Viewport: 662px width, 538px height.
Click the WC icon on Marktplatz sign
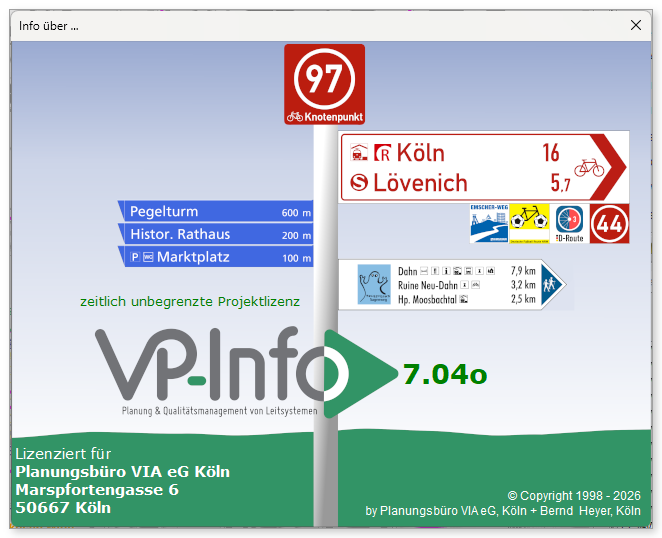point(148,257)
